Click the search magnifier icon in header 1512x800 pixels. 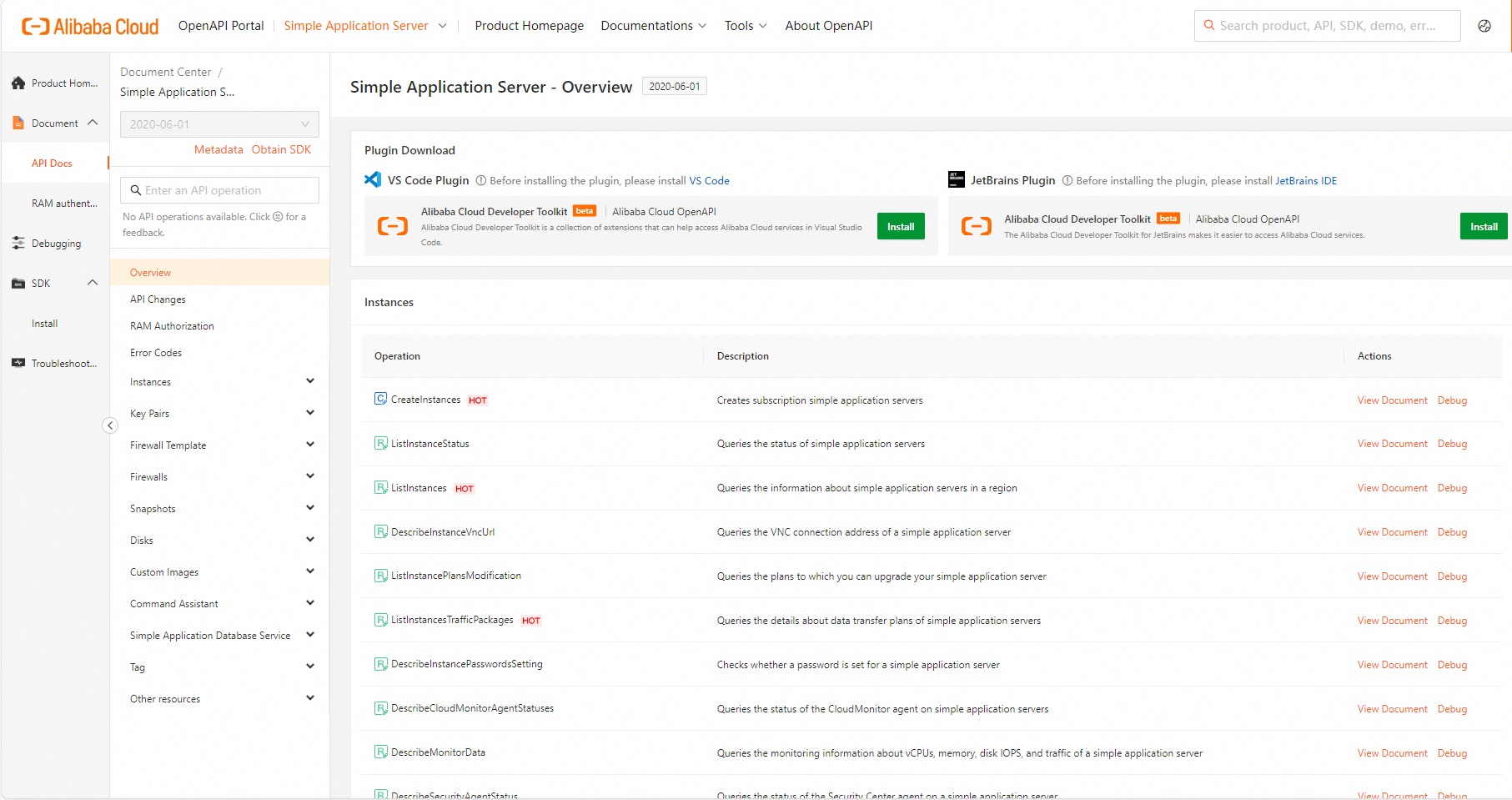(1209, 26)
